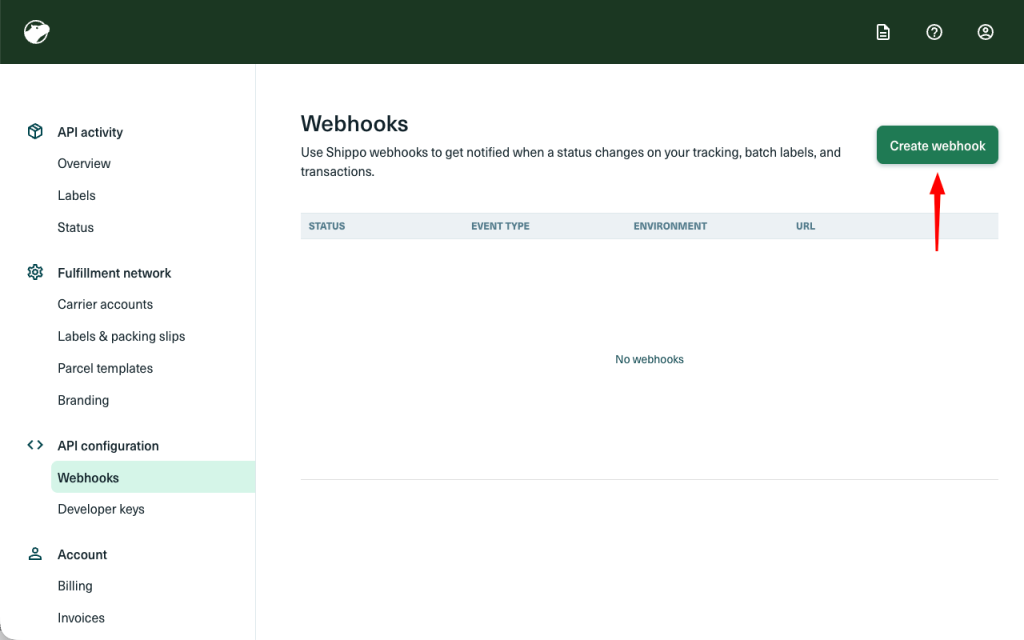This screenshot has height=640, width=1024.
Task: Click the Webhooks page title
Action: tap(355, 123)
